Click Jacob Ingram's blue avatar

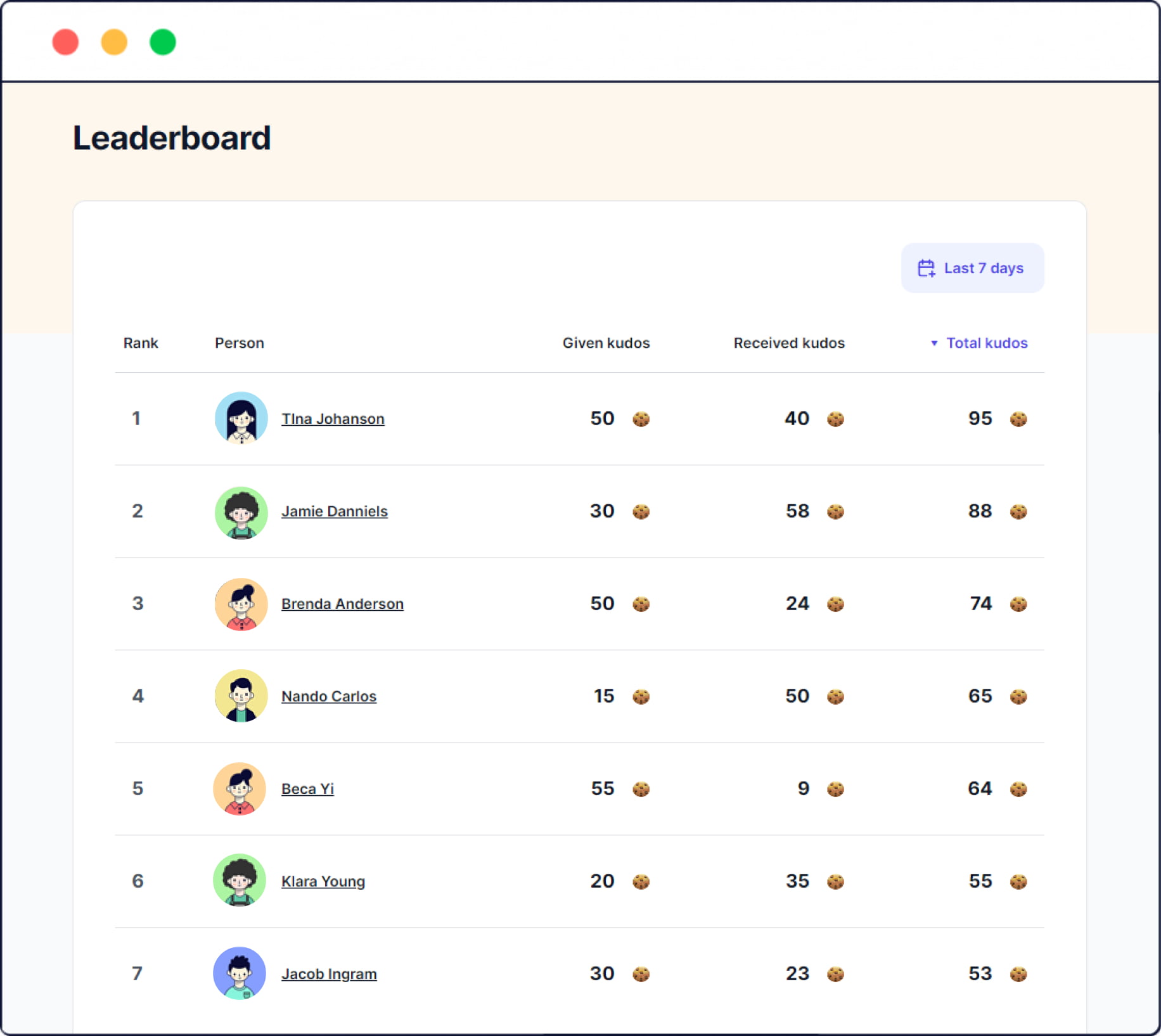pyautogui.click(x=240, y=973)
